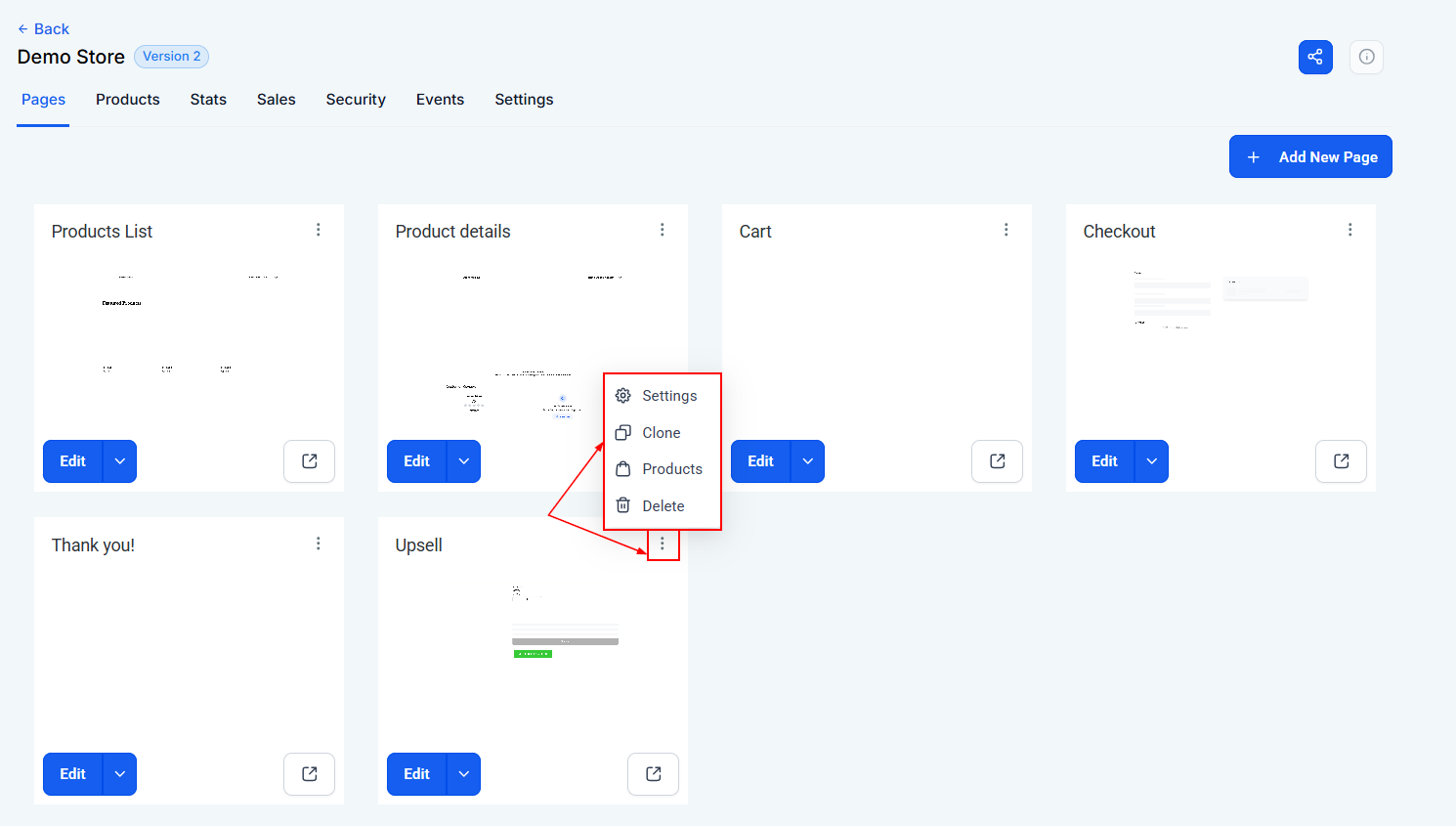Go back using the Back link
The height and width of the screenshot is (826, 1456).
[x=43, y=29]
